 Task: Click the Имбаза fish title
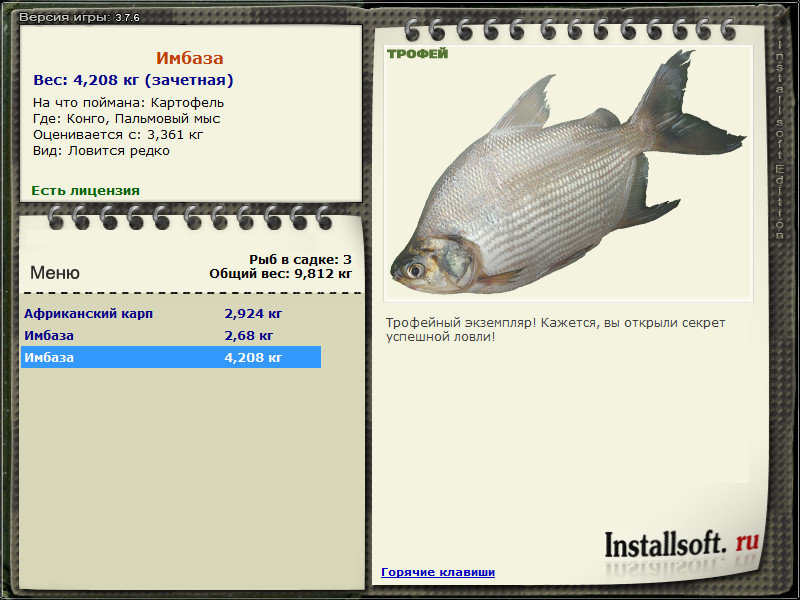click(190, 58)
